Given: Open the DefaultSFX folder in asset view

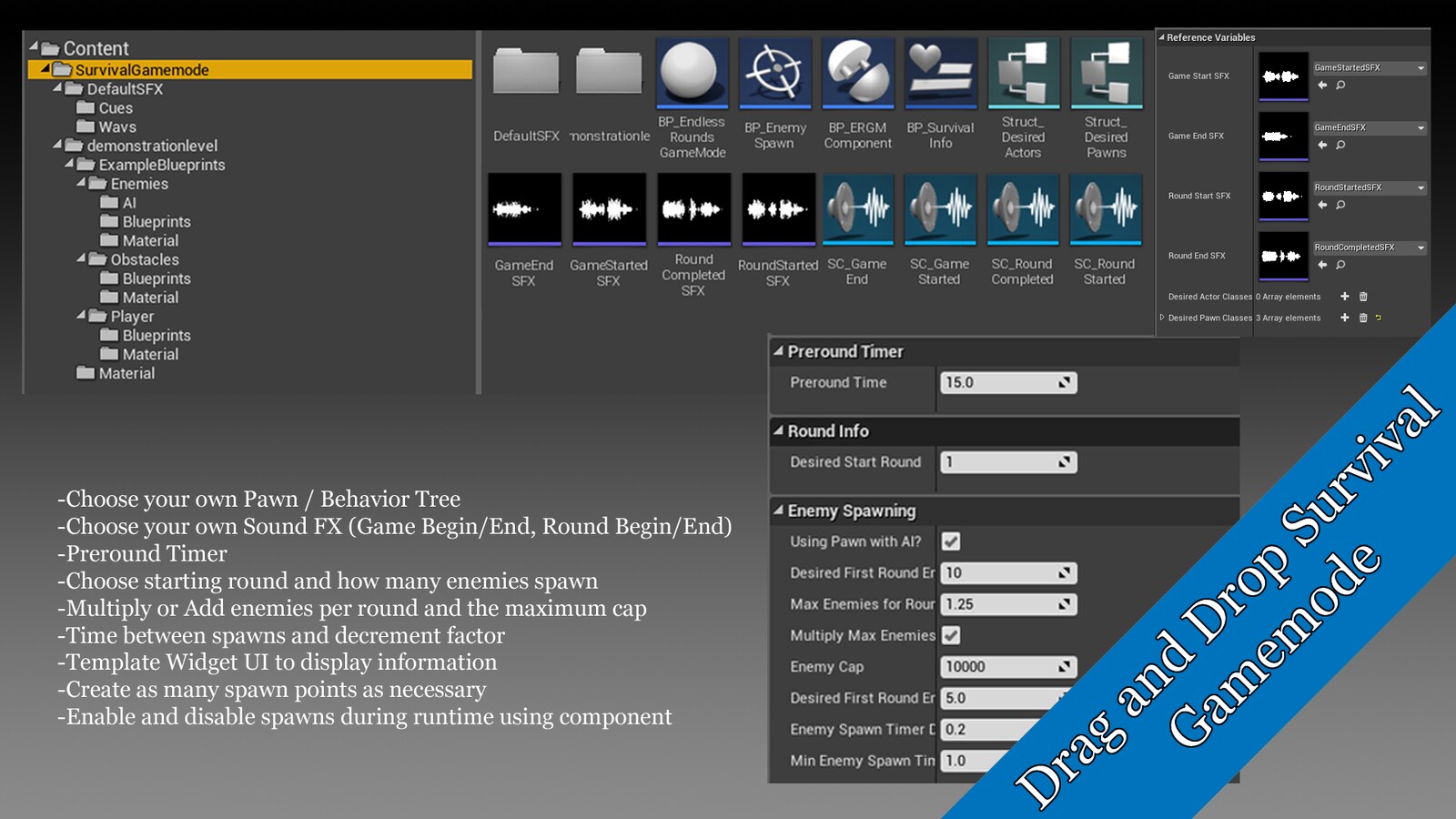Looking at the screenshot, I should [526, 71].
